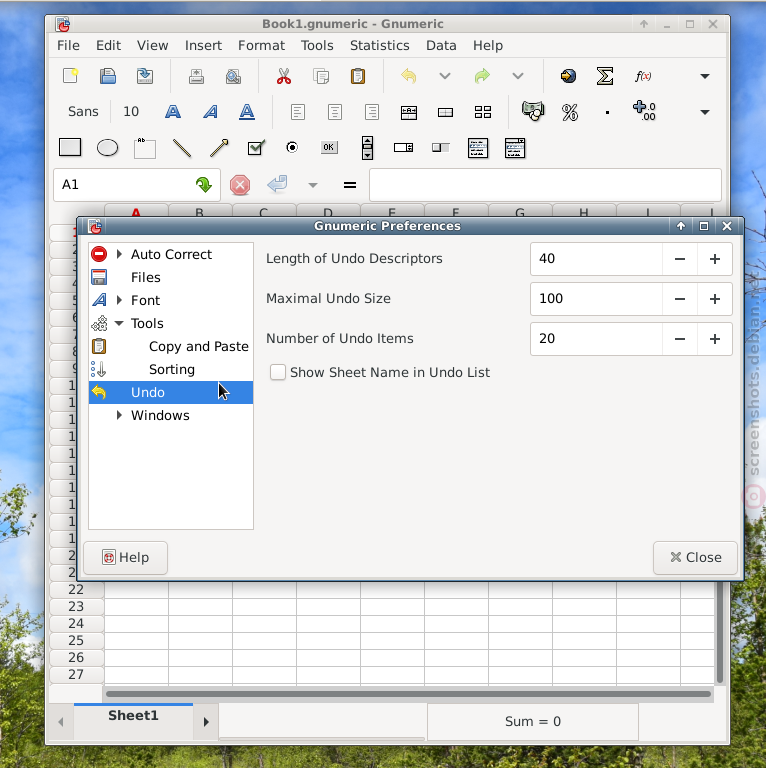Click the thousands separator dot icon
Viewport: 766px width, 768px height.
click(x=607, y=113)
